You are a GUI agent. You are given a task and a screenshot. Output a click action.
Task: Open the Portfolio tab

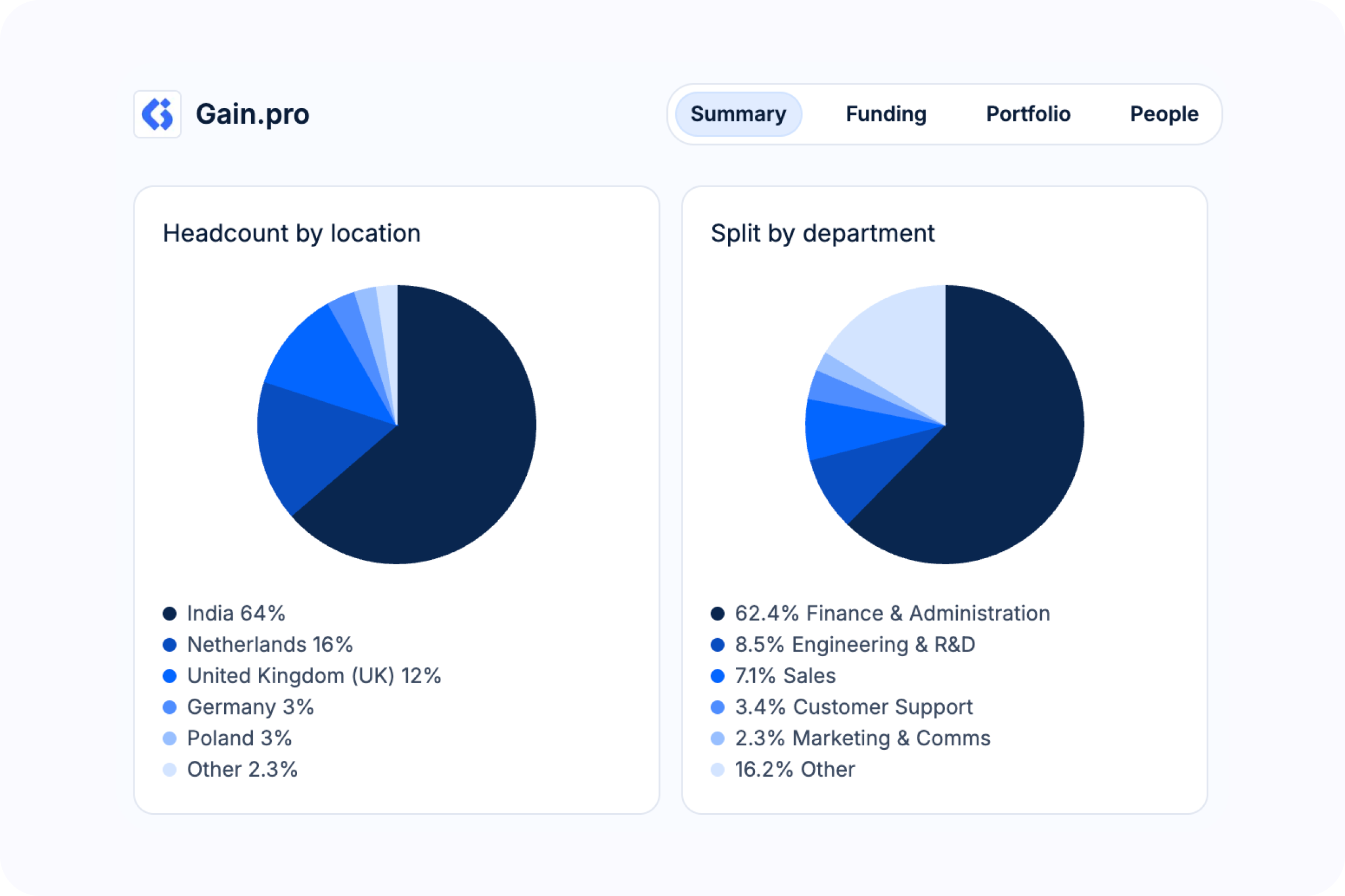click(x=1028, y=114)
